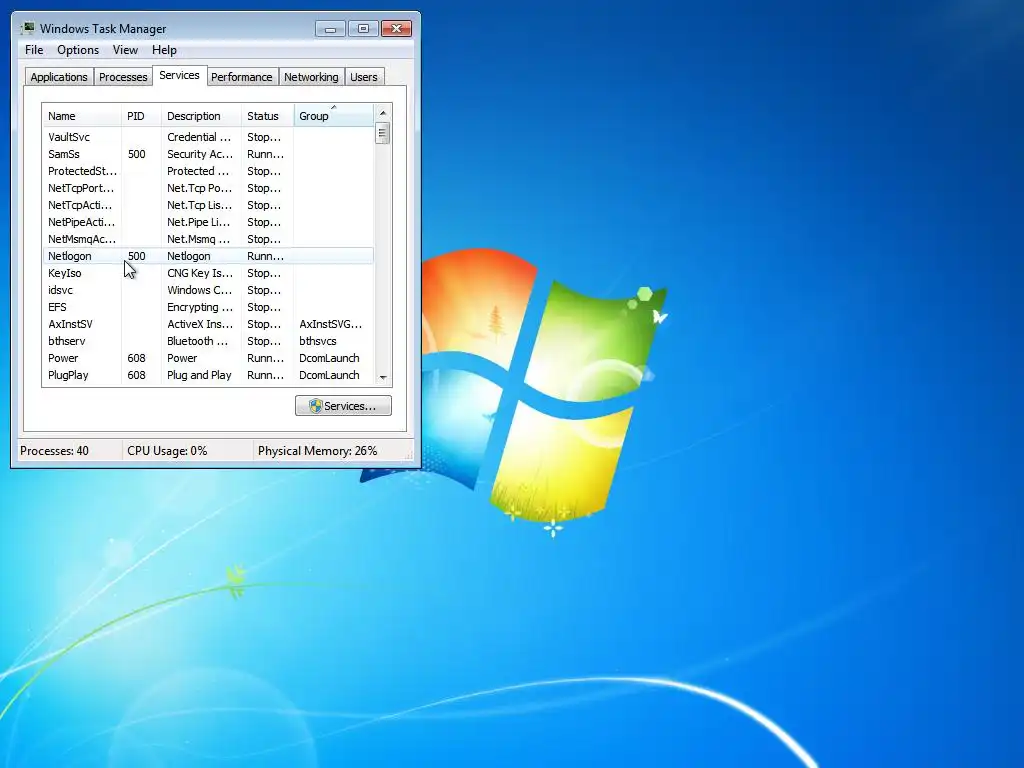Click the scroll up arrow in services list
Viewport: 1024px width, 768px height.
[x=383, y=113]
